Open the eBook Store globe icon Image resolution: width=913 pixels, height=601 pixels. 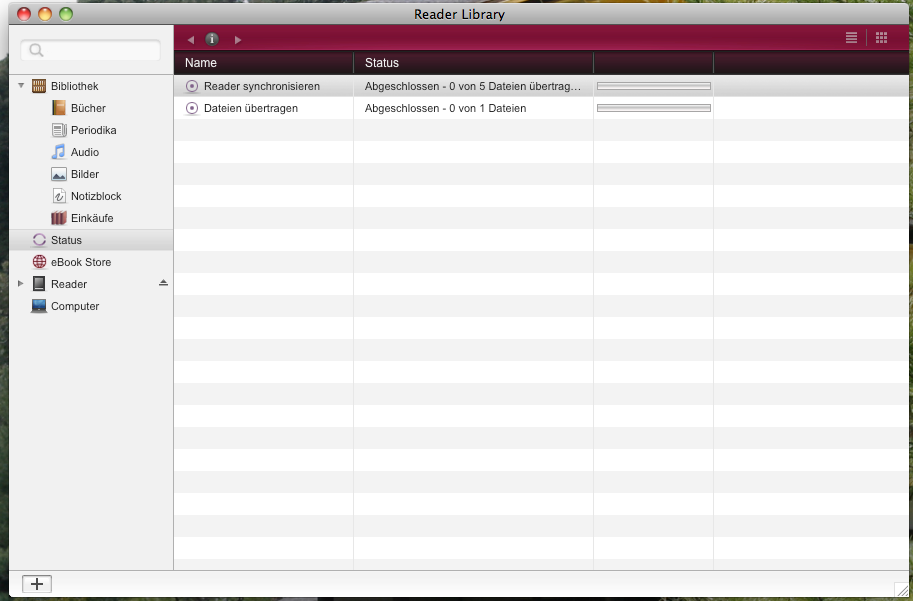(x=39, y=262)
